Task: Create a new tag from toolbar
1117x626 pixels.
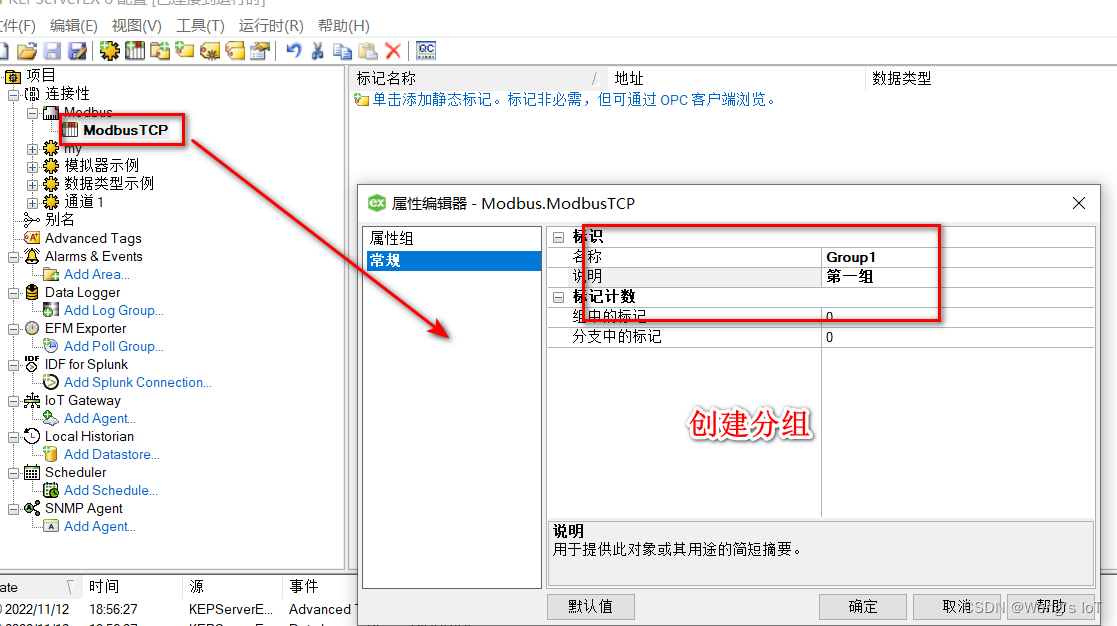Action: click(185, 51)
